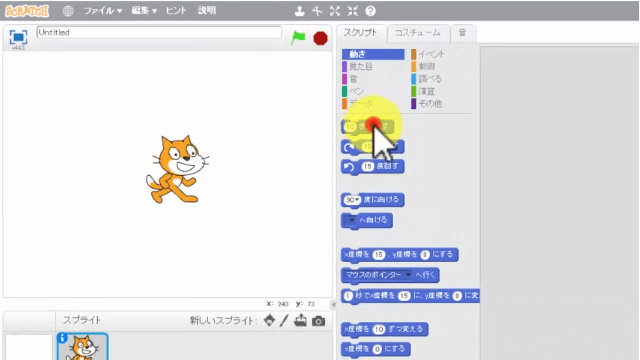Open the 編集 menu
Screen dimensions: 640x360
tap(144, 11)
